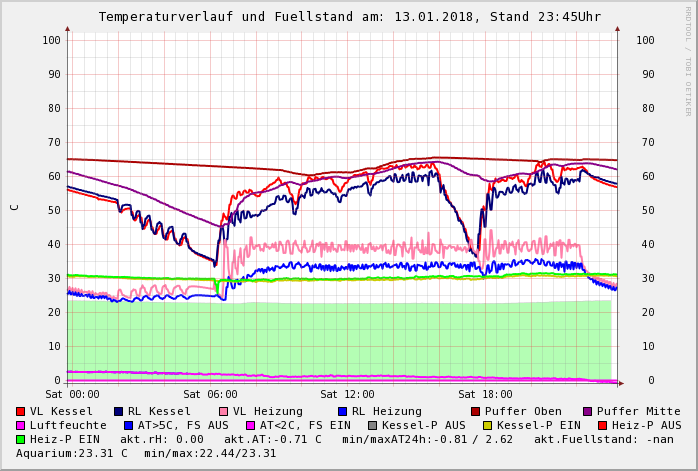The image size is (698, 471).
Task: Click the dark blue RL Kessel swatch
Action: point(119,411)
